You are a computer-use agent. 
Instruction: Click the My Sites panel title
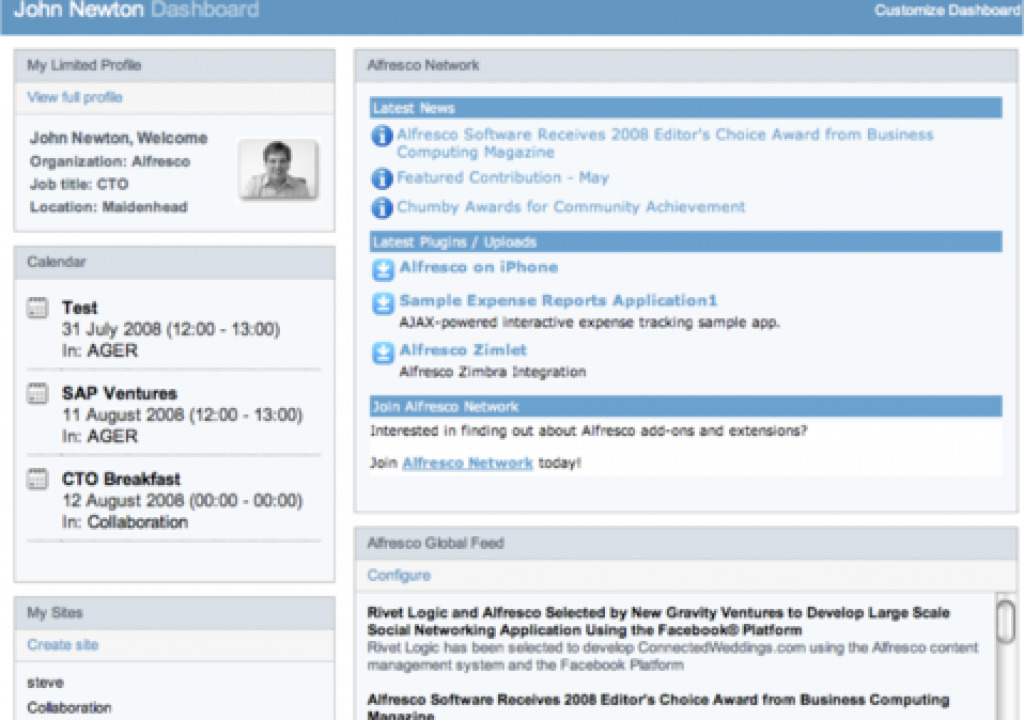[x=55, y=613]
